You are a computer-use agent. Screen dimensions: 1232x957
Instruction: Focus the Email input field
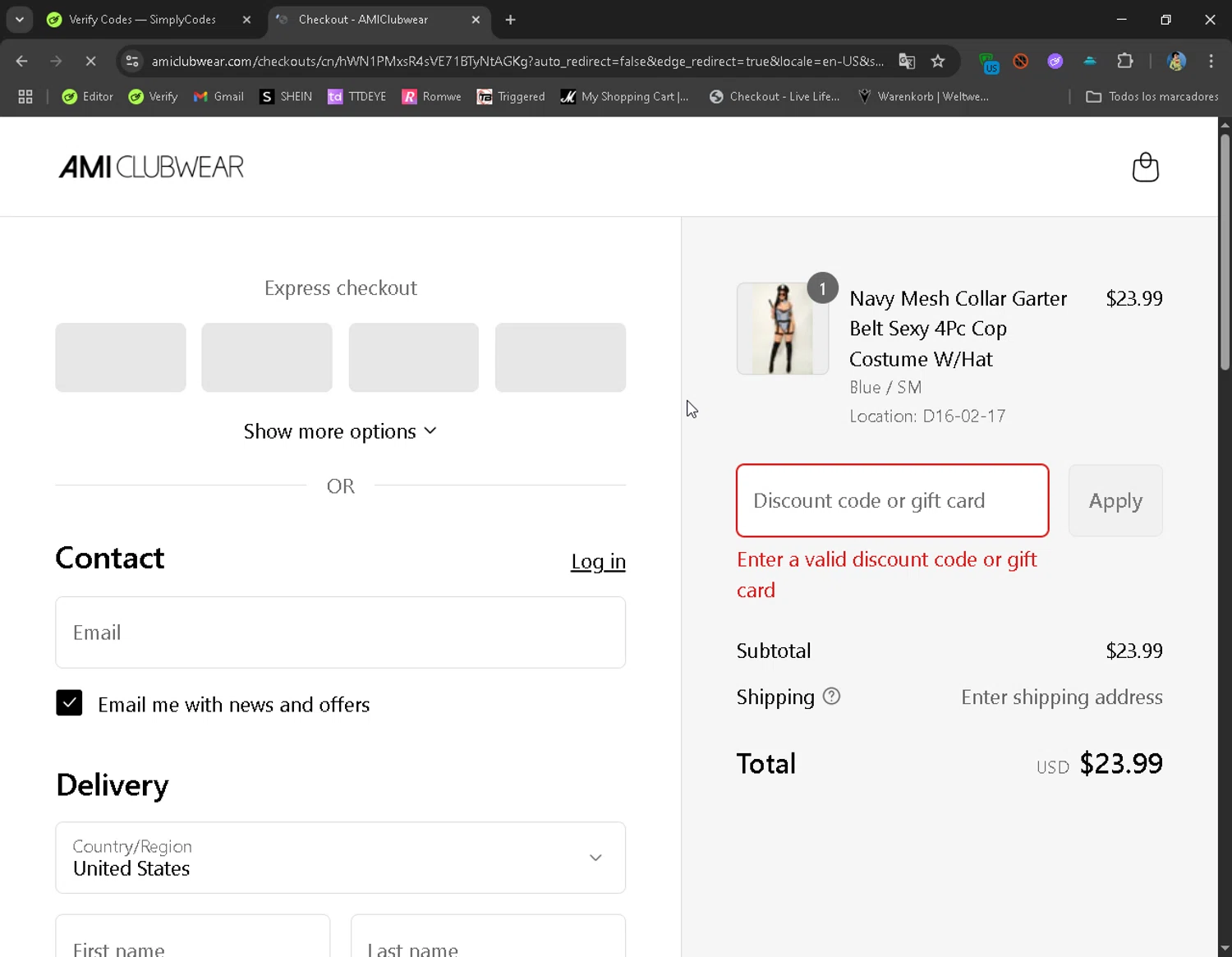pyautogui.click(x=340, y=633)
